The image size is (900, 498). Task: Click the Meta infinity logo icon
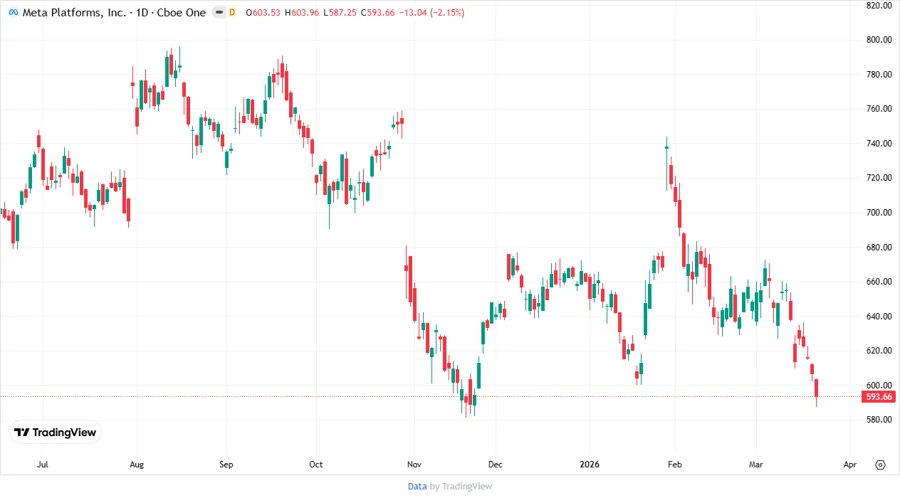13,12
